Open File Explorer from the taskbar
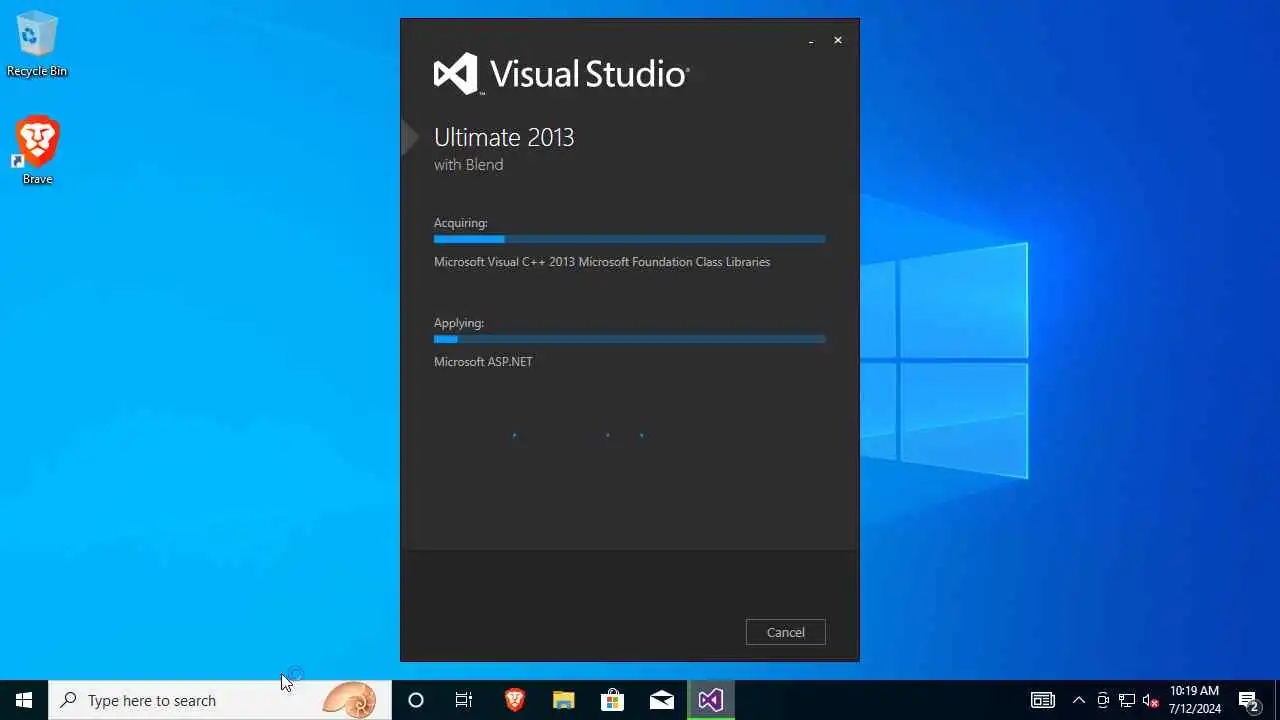 click(564, 700)
